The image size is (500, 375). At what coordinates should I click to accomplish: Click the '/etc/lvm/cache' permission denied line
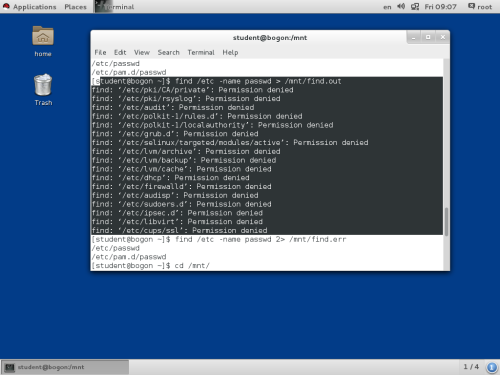point(182,169)
